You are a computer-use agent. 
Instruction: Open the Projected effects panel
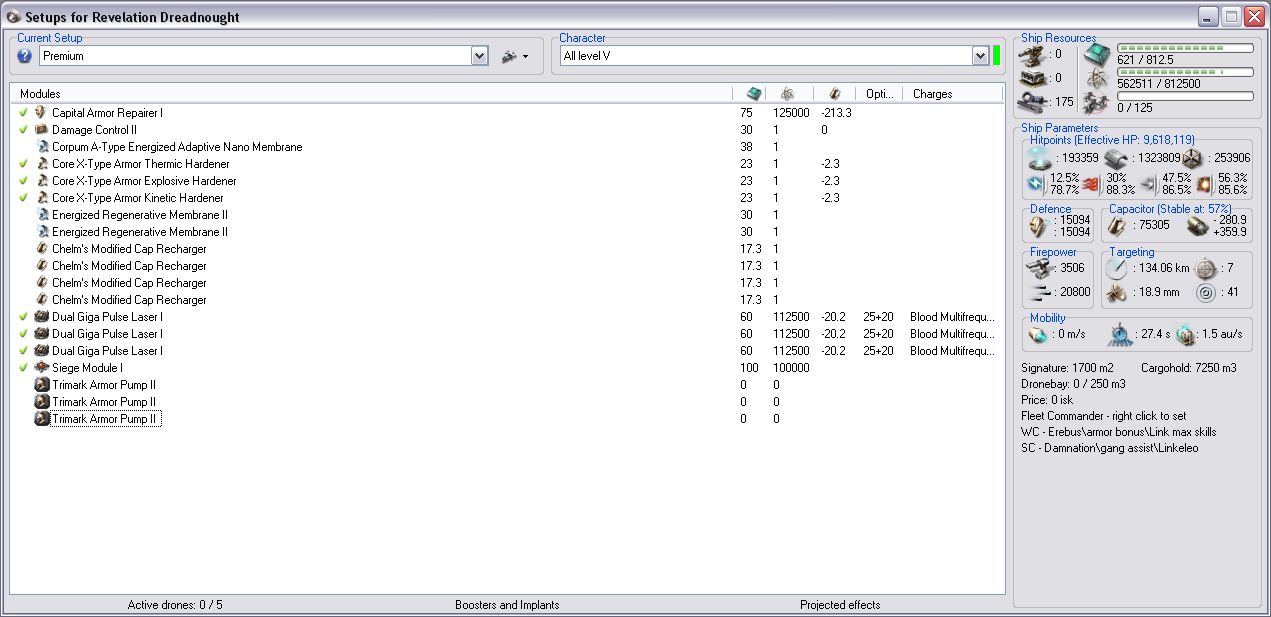[840, 604]
